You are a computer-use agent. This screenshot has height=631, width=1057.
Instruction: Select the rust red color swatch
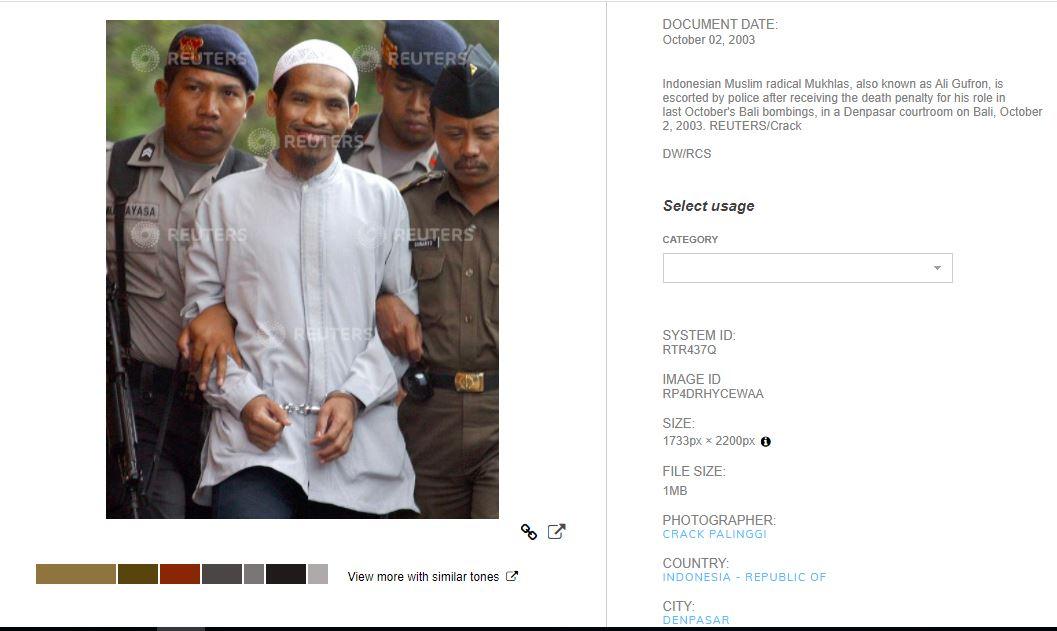coord(179,574)
